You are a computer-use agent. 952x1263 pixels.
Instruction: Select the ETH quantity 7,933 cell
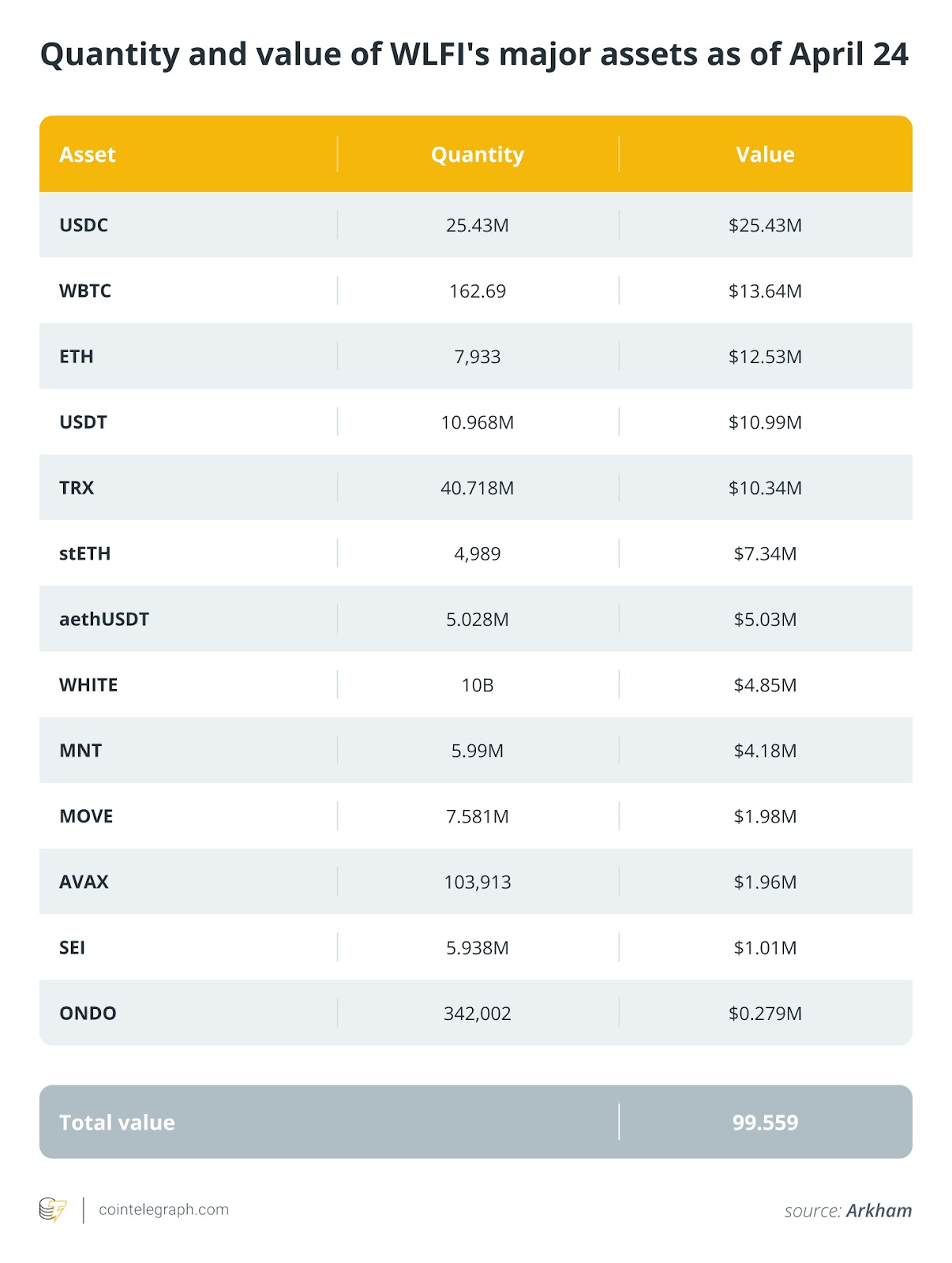coord(478,357)
